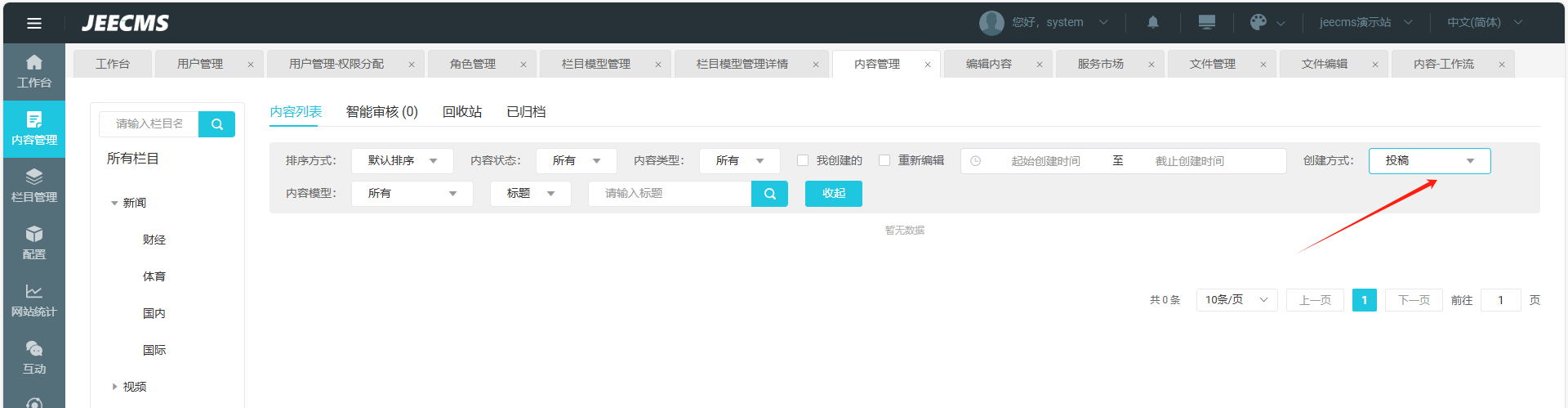The image size is (1568, 408).
Task: Open the 中文(简体) language dropdown
Action: (x=1485, y=22)
